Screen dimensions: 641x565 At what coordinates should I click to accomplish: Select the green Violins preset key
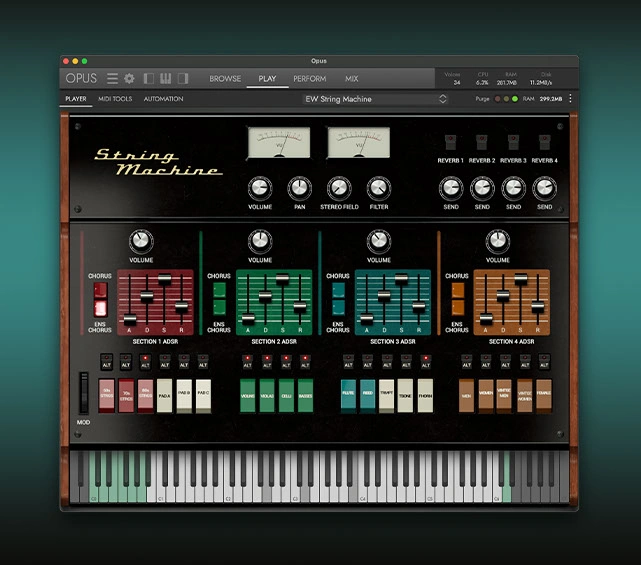click(x=247, y=395)
